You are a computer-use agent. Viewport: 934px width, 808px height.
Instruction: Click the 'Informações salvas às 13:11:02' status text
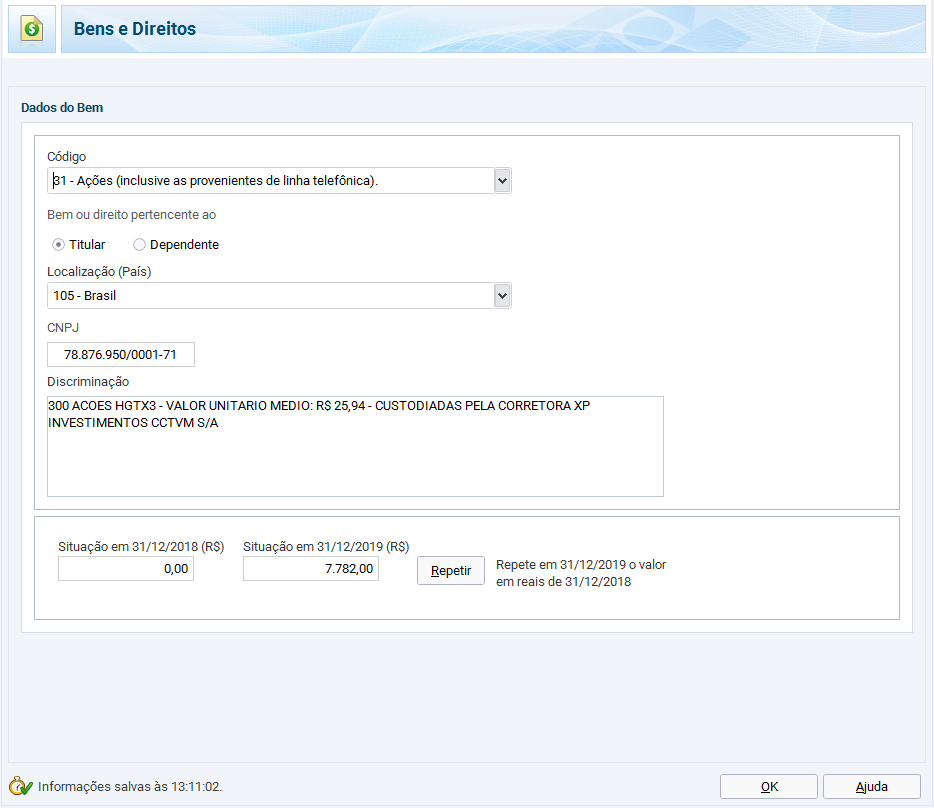[x=130, y=787]
